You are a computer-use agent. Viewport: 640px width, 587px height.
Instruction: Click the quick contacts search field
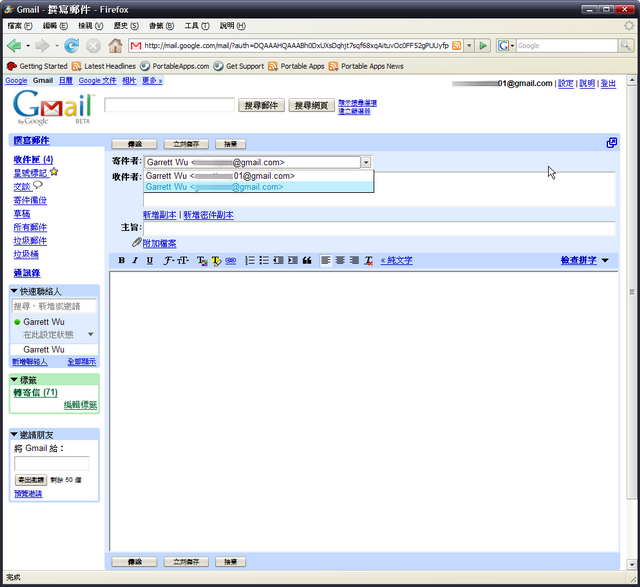(x=54, y=306)
